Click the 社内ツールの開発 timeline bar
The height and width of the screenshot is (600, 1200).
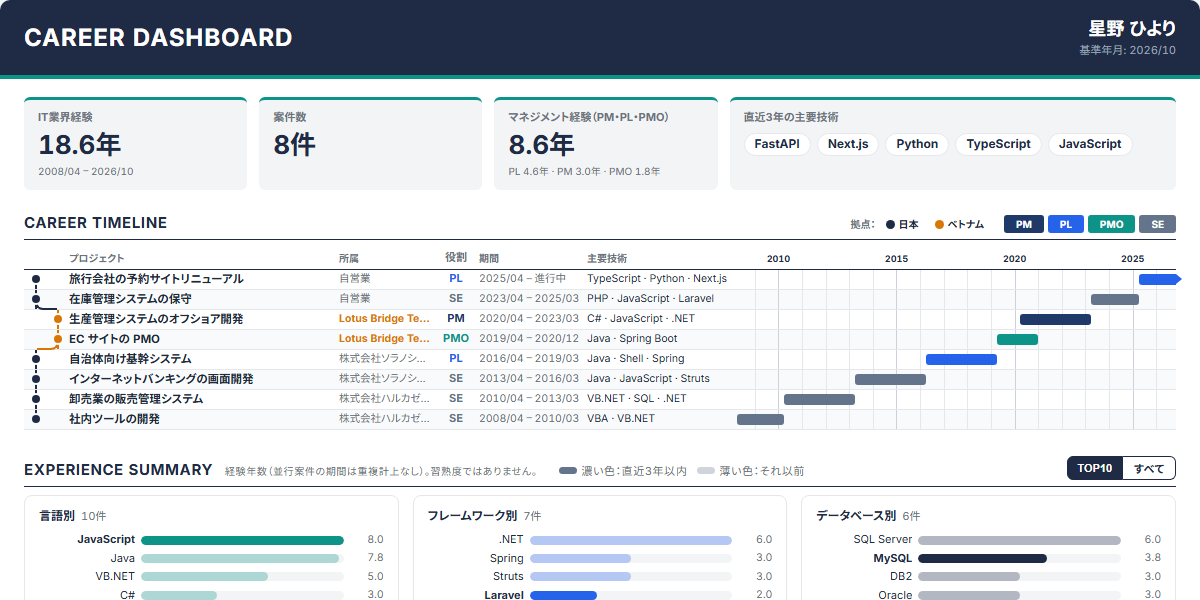760,419
